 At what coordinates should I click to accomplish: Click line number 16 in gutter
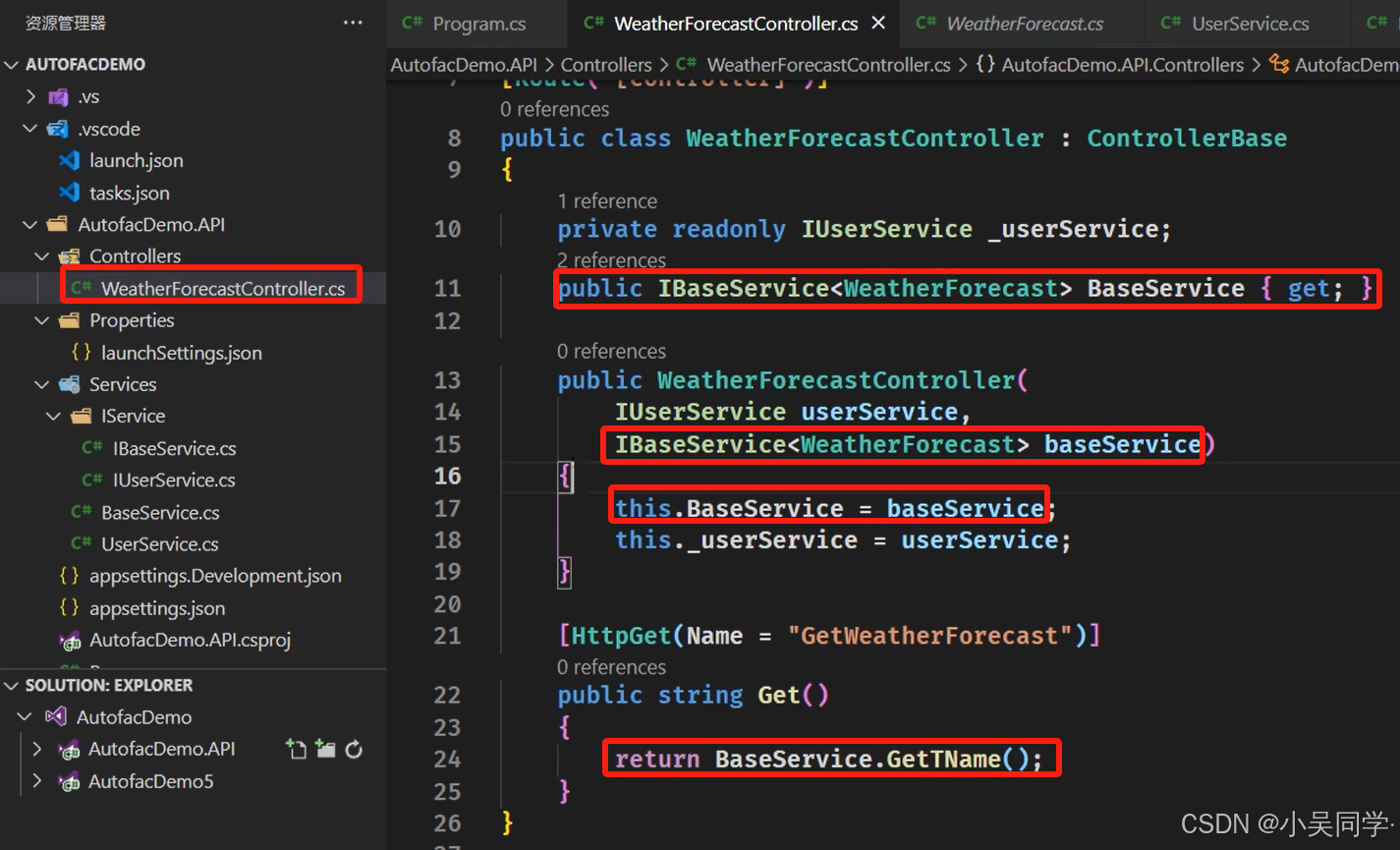click(447, 477)
